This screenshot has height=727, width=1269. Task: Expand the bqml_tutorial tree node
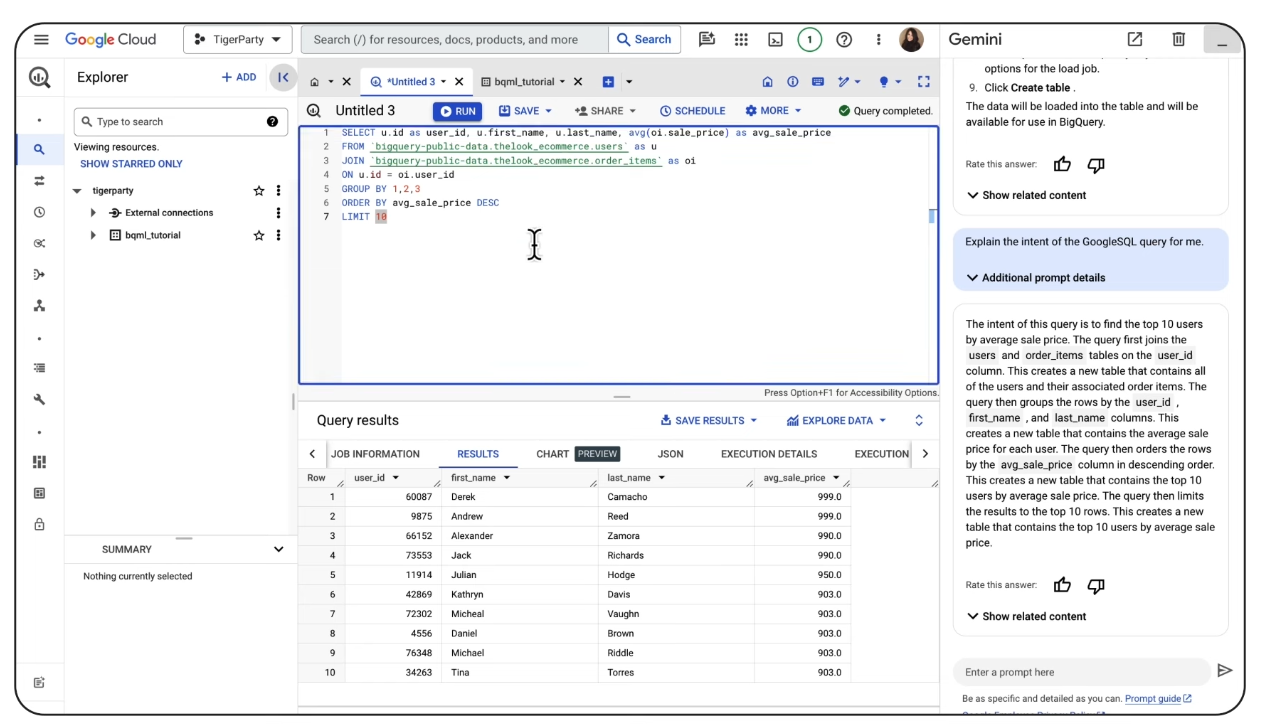[x=93, y=236]
